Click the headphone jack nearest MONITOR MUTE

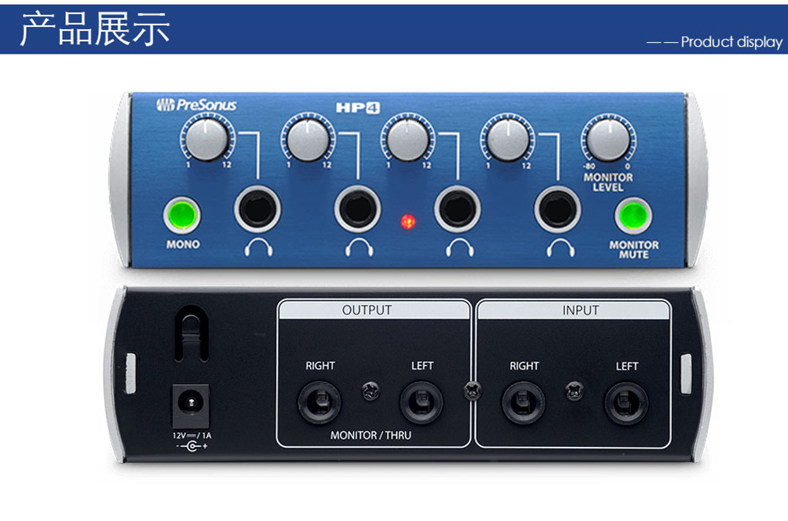coord(557,209)
